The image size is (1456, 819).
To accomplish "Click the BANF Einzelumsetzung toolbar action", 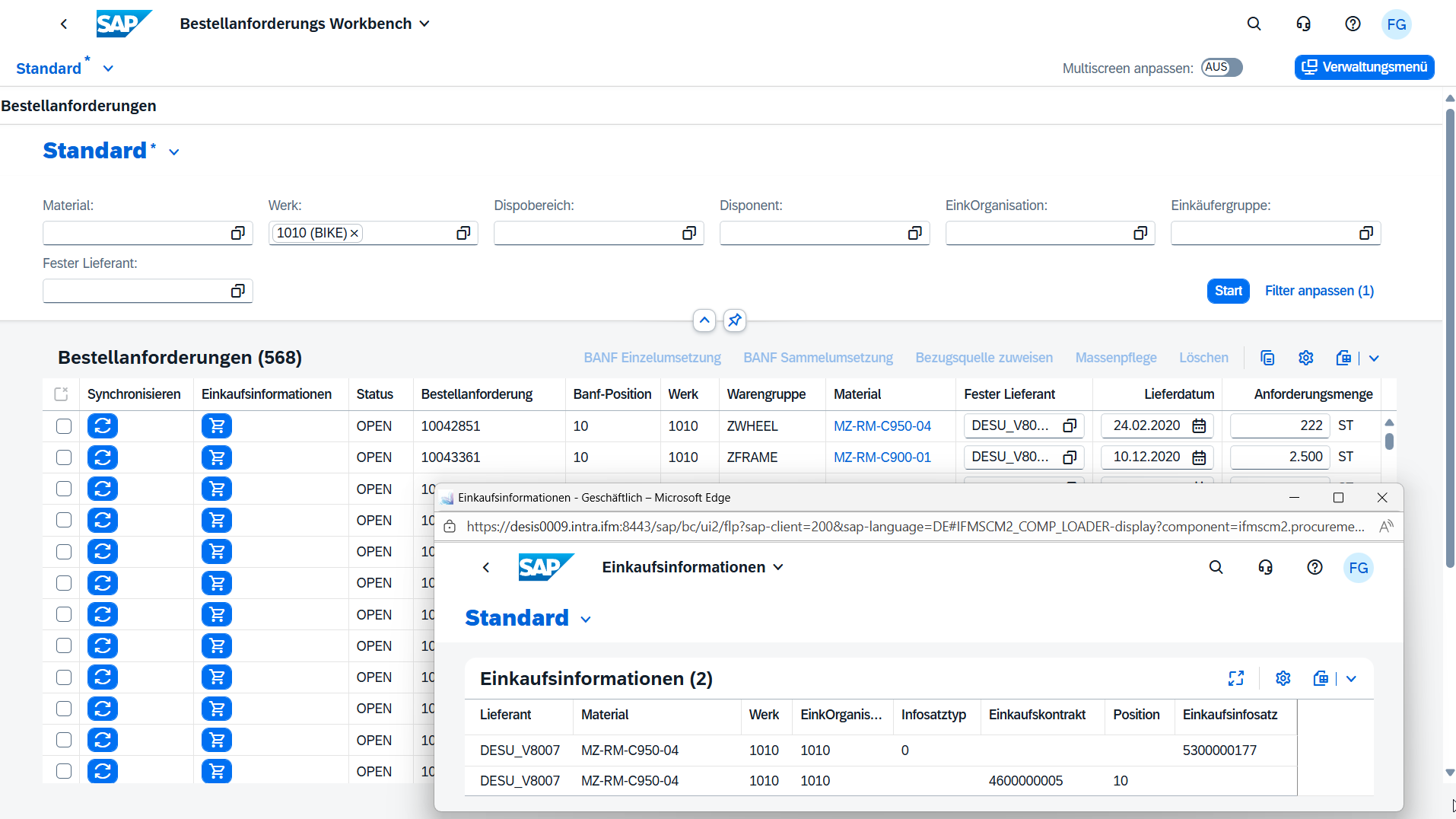I will tap(652, 358).
